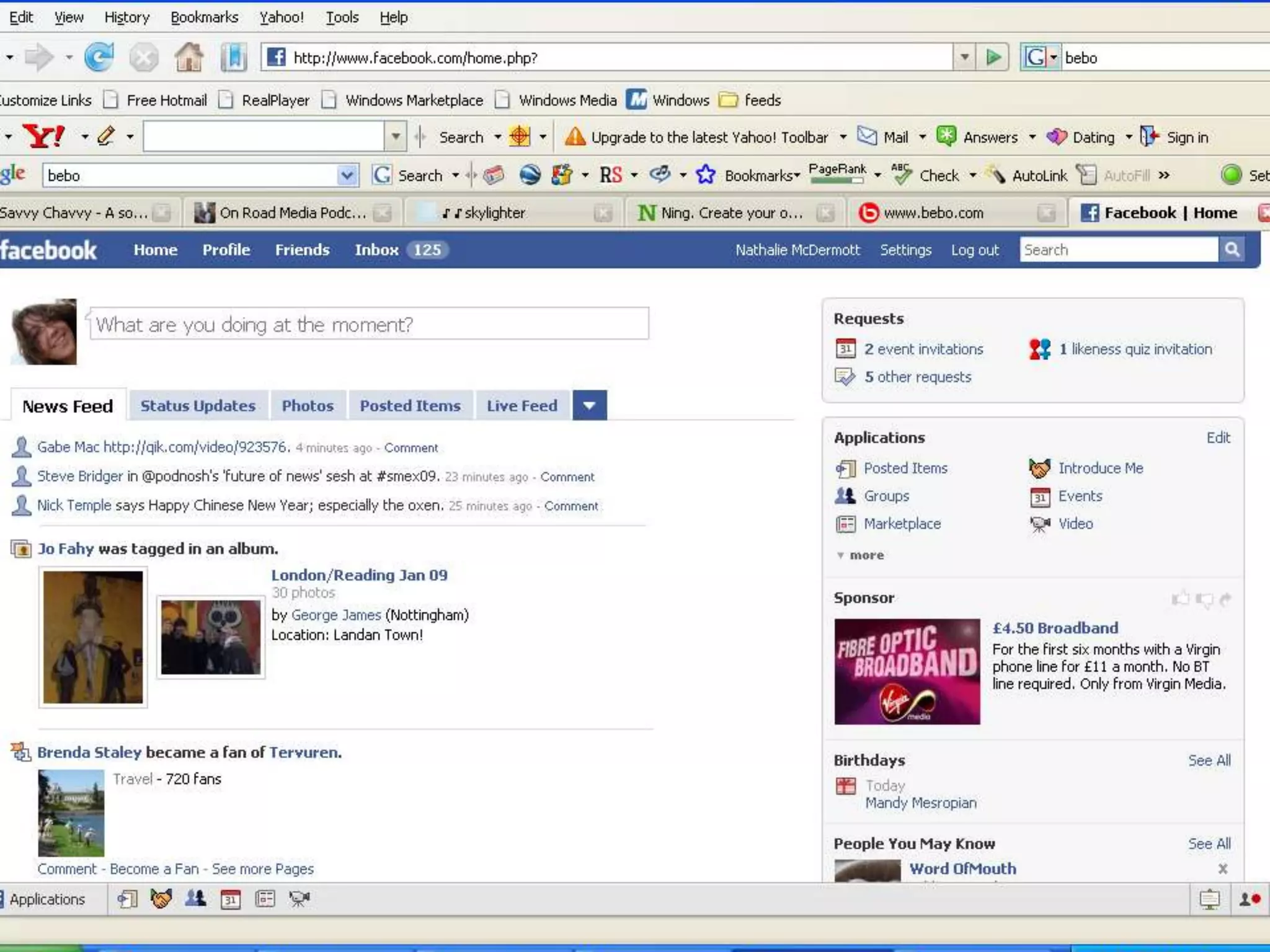Open the Google toolbar search history dropdown
This screenshot has width=1270, height=952.
pos(347,175)
